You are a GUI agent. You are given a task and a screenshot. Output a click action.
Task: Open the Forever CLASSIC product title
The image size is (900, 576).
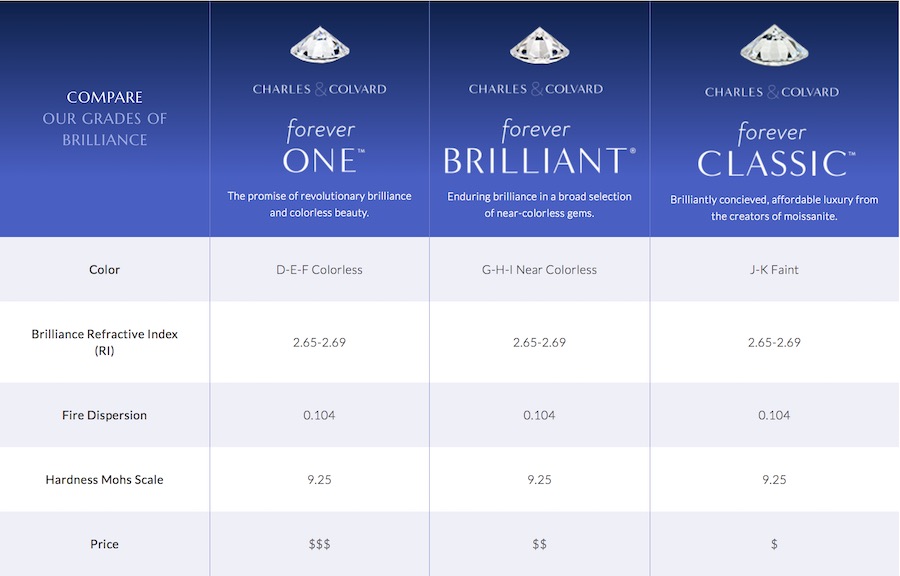774,150
